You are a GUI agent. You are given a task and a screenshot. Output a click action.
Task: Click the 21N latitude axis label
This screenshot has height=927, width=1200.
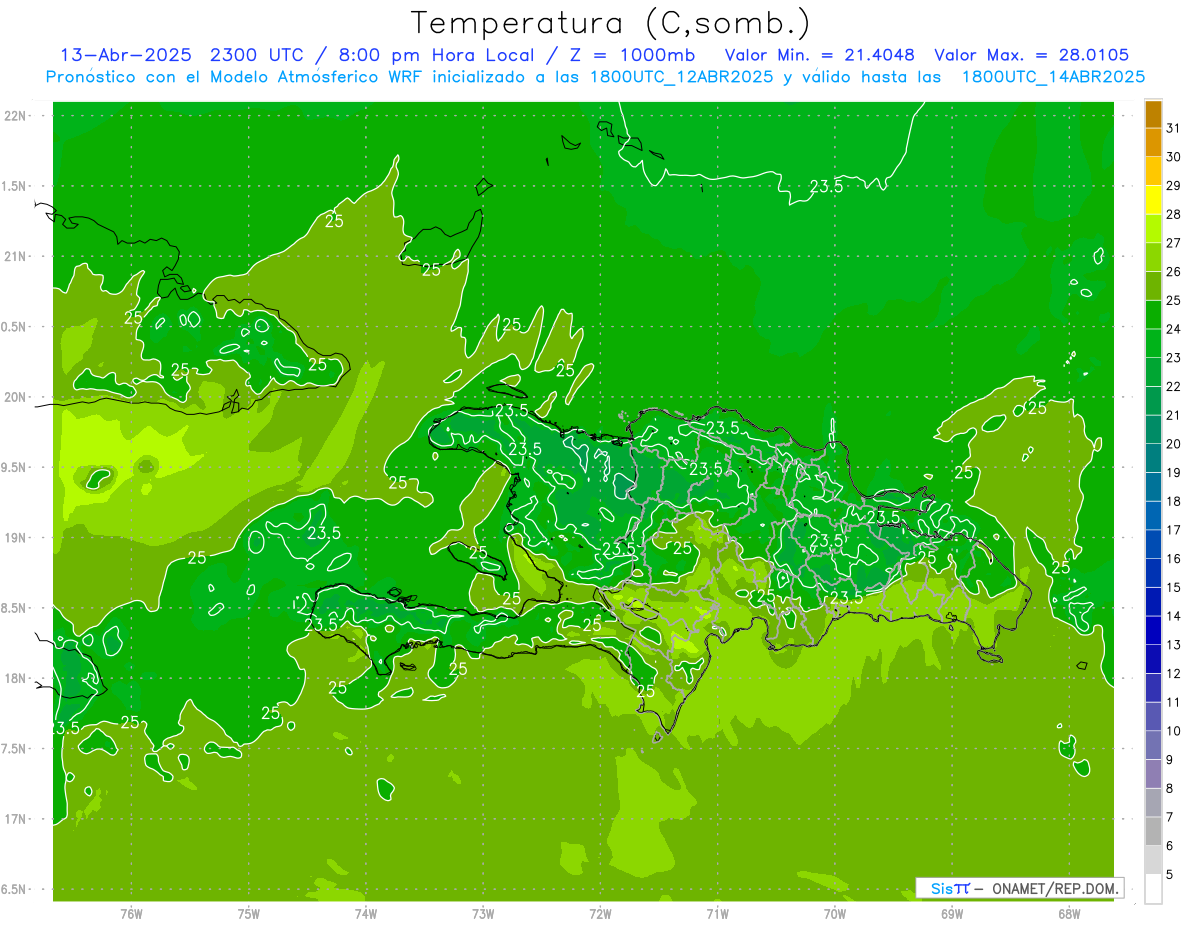(x=17, y=257)
